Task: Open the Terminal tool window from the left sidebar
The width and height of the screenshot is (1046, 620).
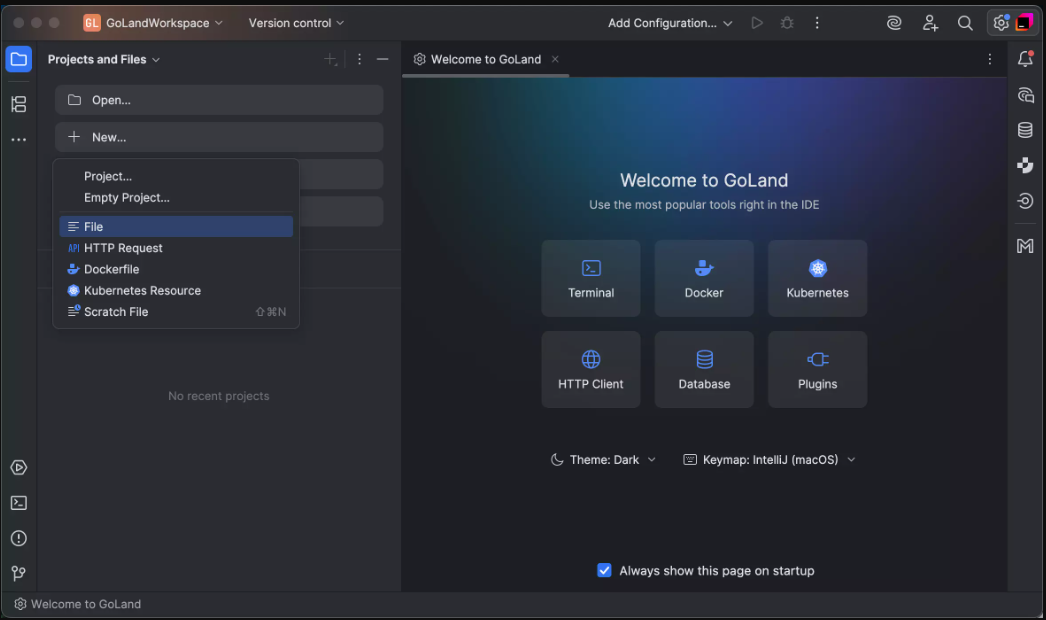Action: tap(18, 503)
